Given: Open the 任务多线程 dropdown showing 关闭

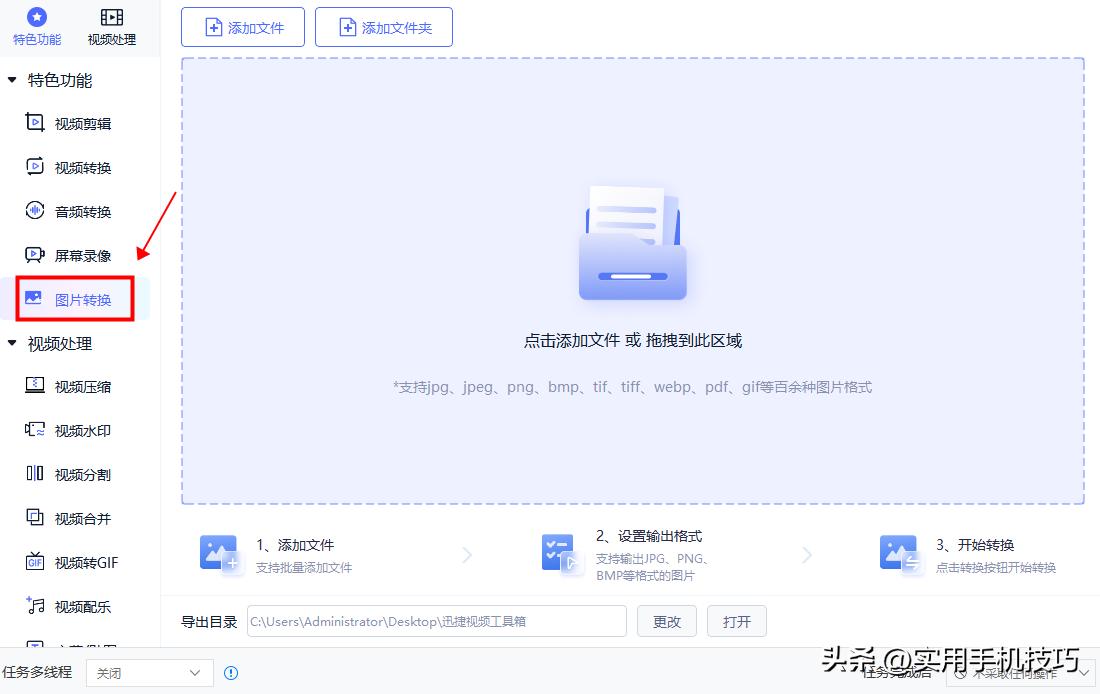Looking at the screenshot, I should pyautogui.click(x=149, y=673).
